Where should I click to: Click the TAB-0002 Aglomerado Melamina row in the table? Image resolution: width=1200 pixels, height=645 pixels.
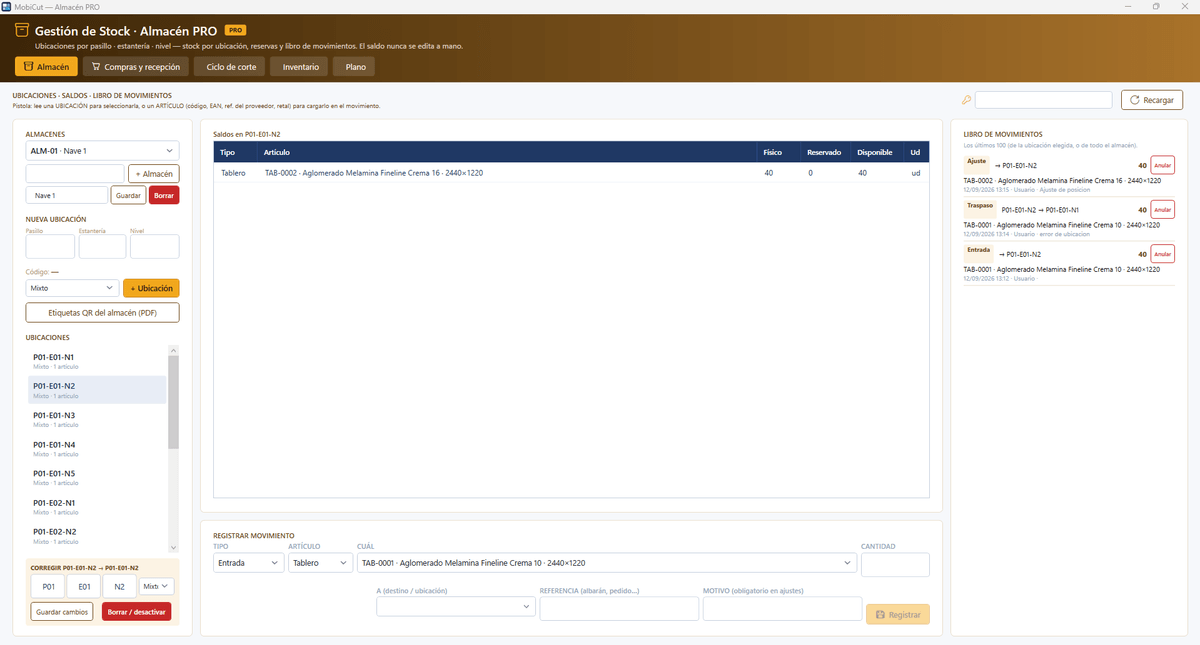(571, 173)
